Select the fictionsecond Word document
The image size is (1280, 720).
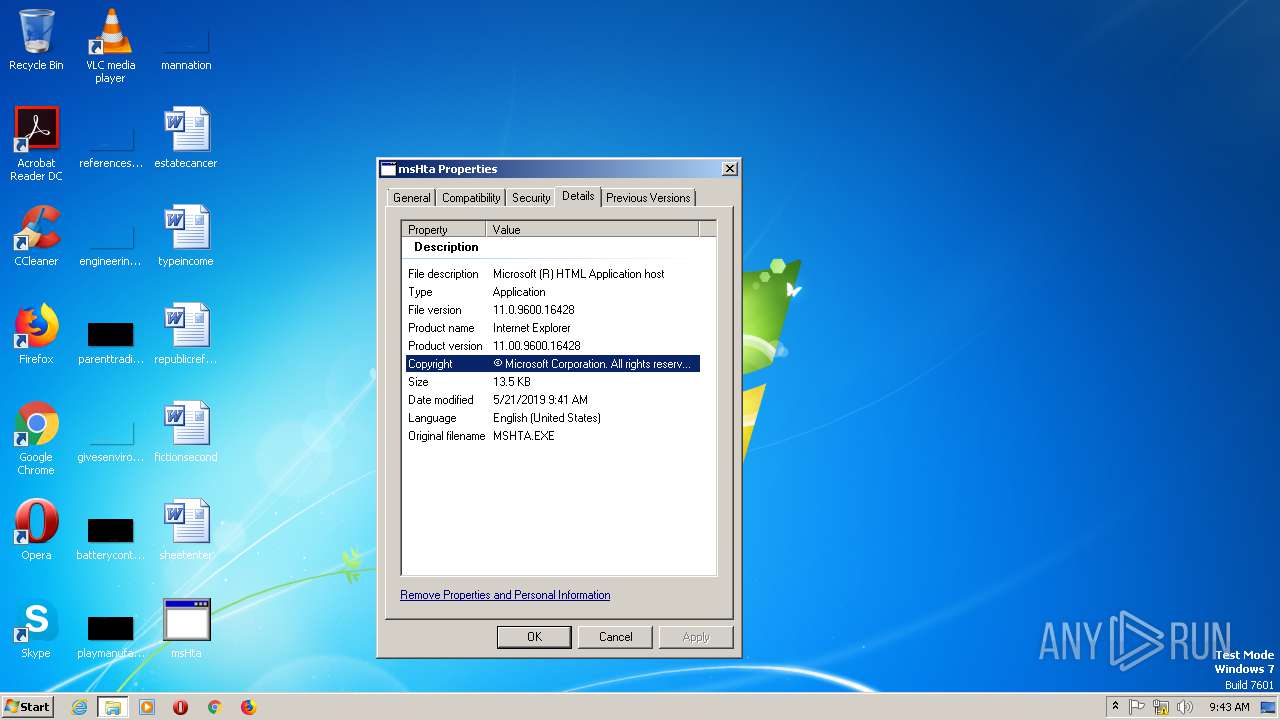186,432
